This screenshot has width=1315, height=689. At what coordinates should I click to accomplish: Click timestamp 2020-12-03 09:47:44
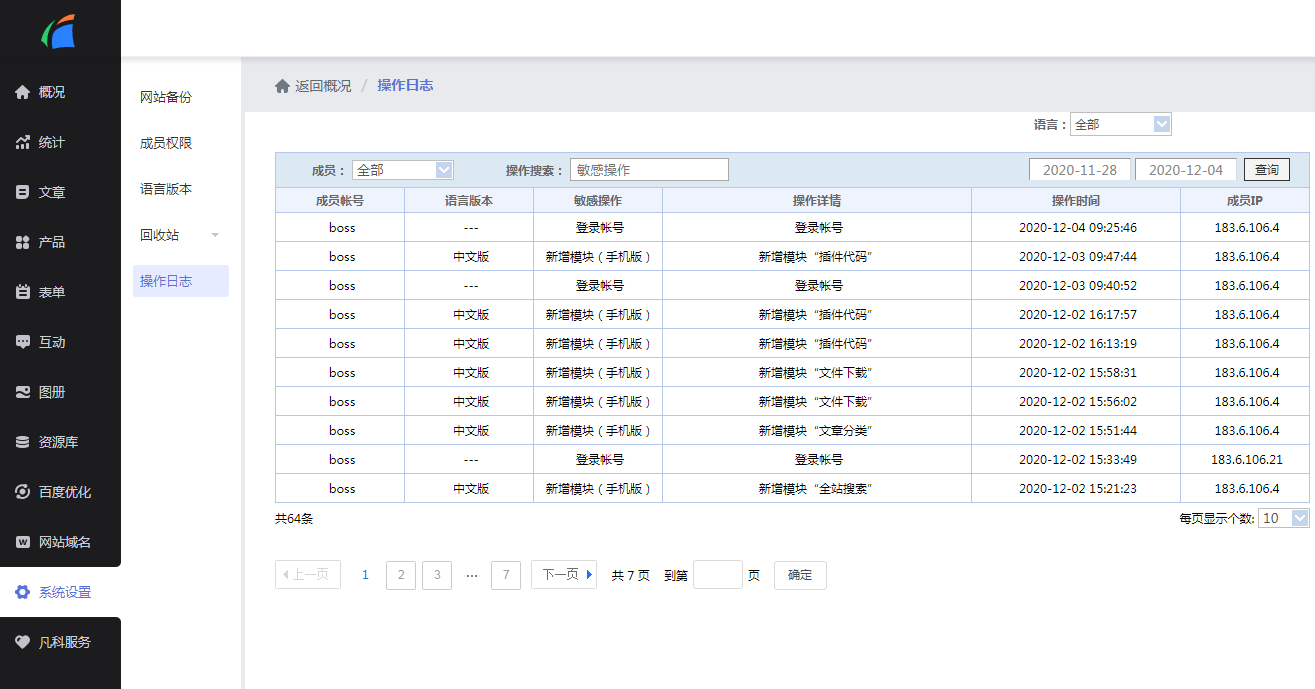(1078, 257)
